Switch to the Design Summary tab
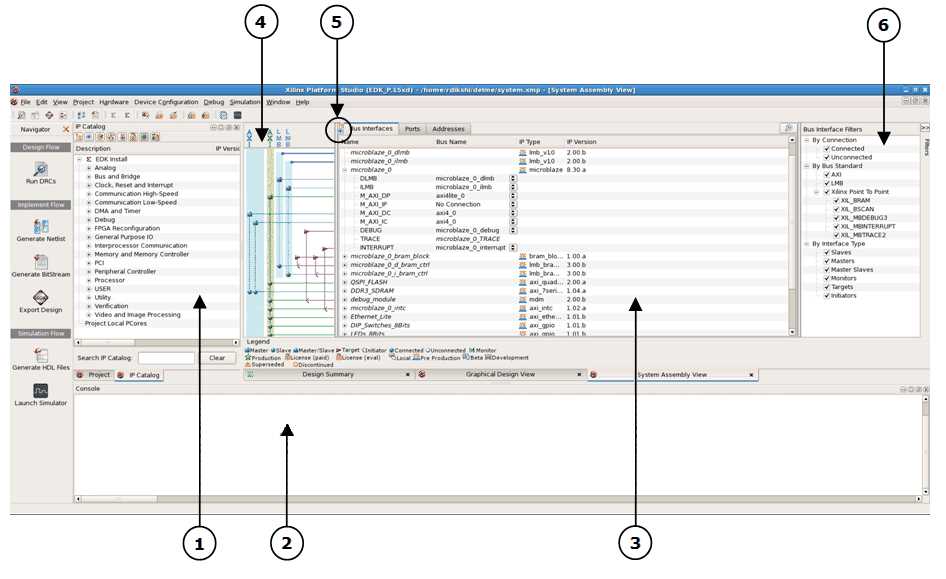 [328, 375]
